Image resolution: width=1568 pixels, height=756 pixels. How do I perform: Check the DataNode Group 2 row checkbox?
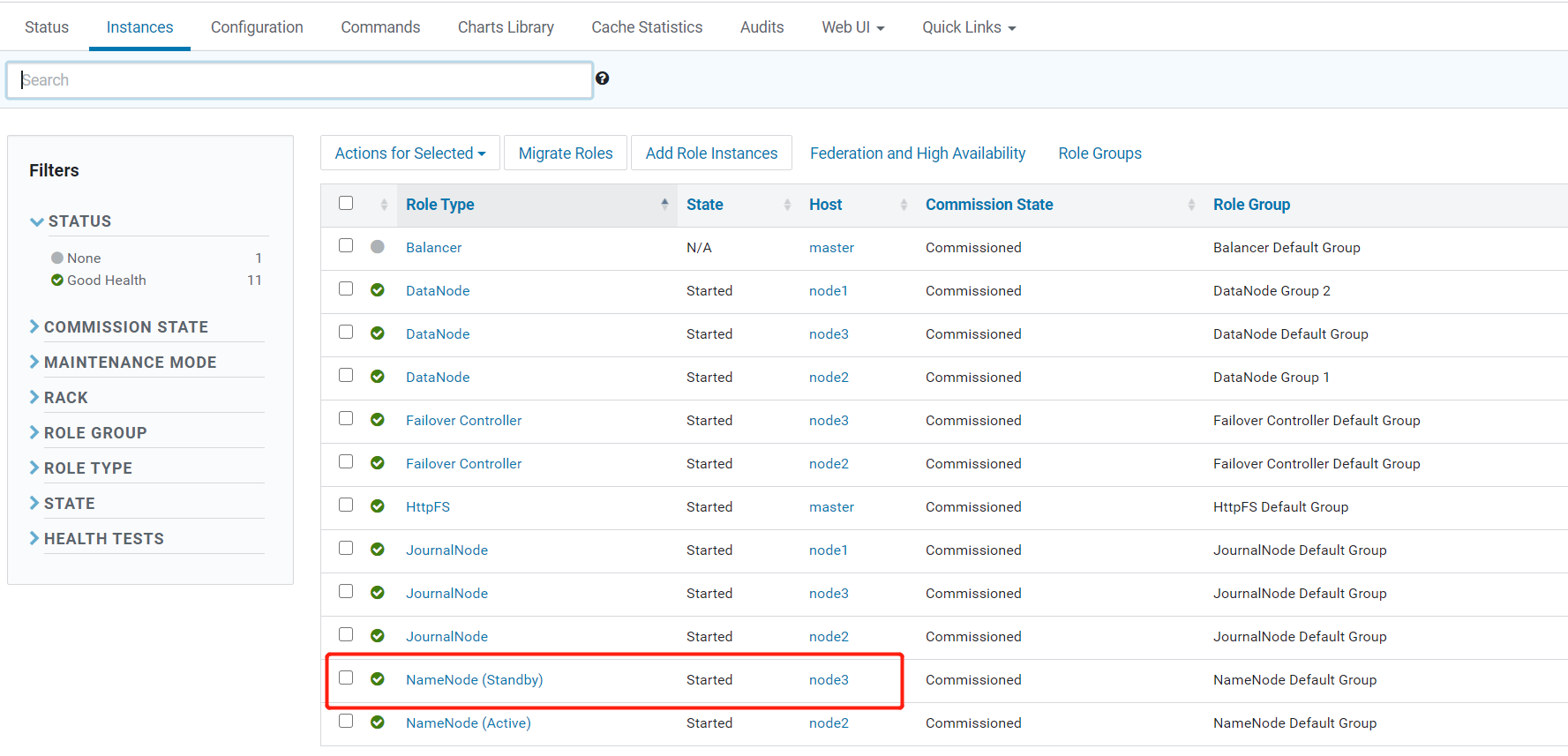(346, 288)
